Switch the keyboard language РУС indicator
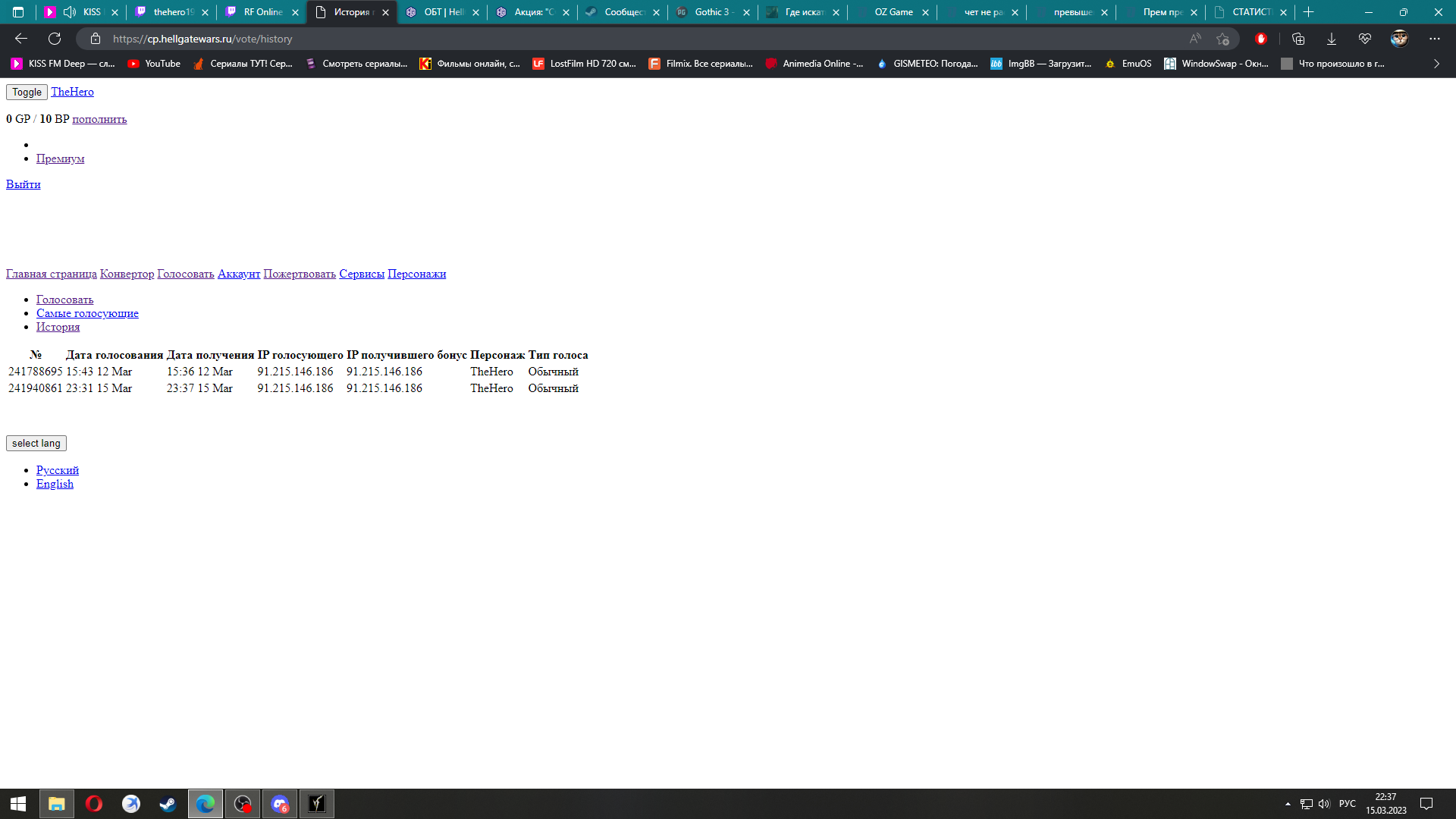This screenshot has height=819, width=1456. tap(1348, 804)
